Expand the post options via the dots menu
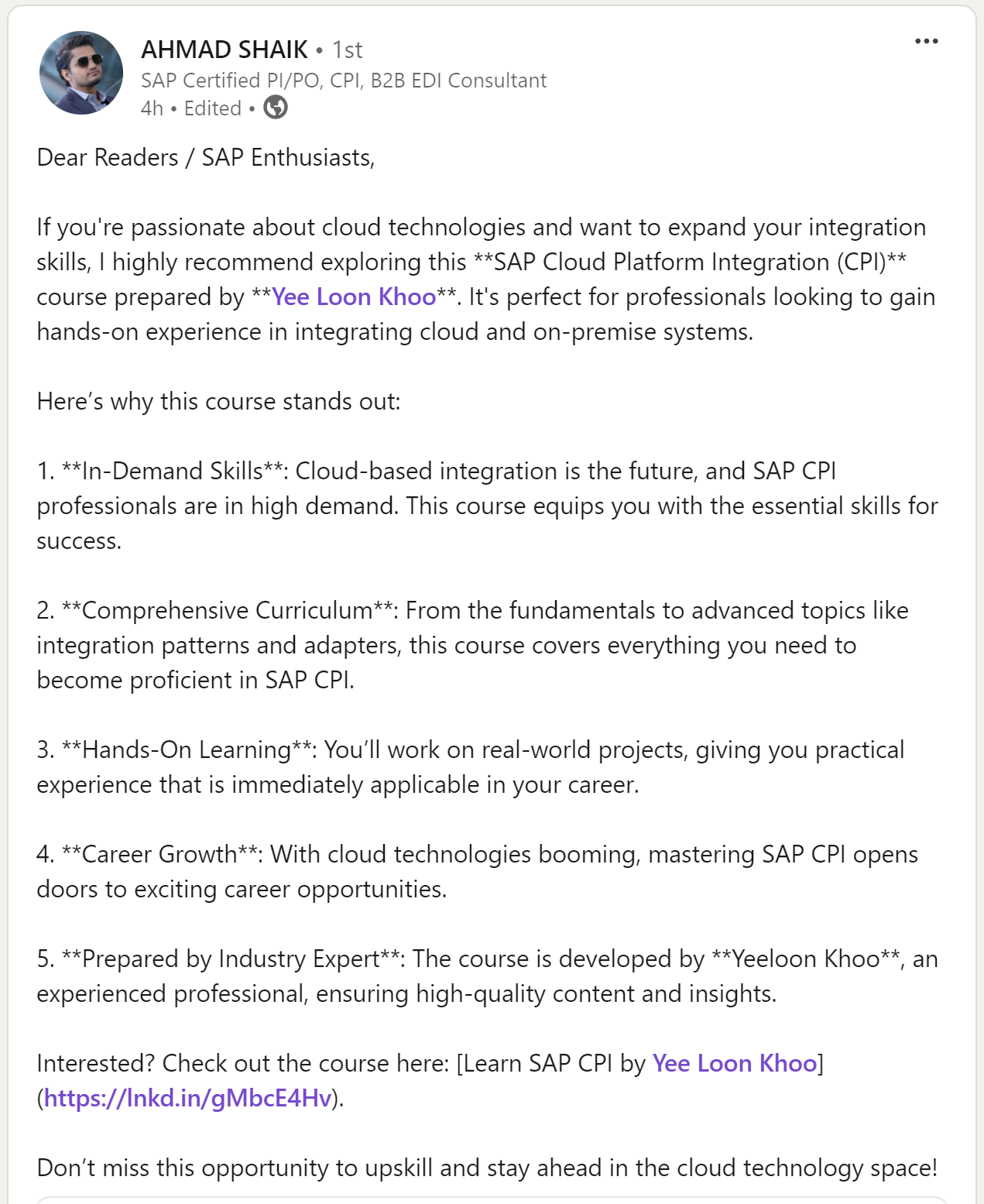The width and height of the screenshot is (984, 1204). coord(927,43)
